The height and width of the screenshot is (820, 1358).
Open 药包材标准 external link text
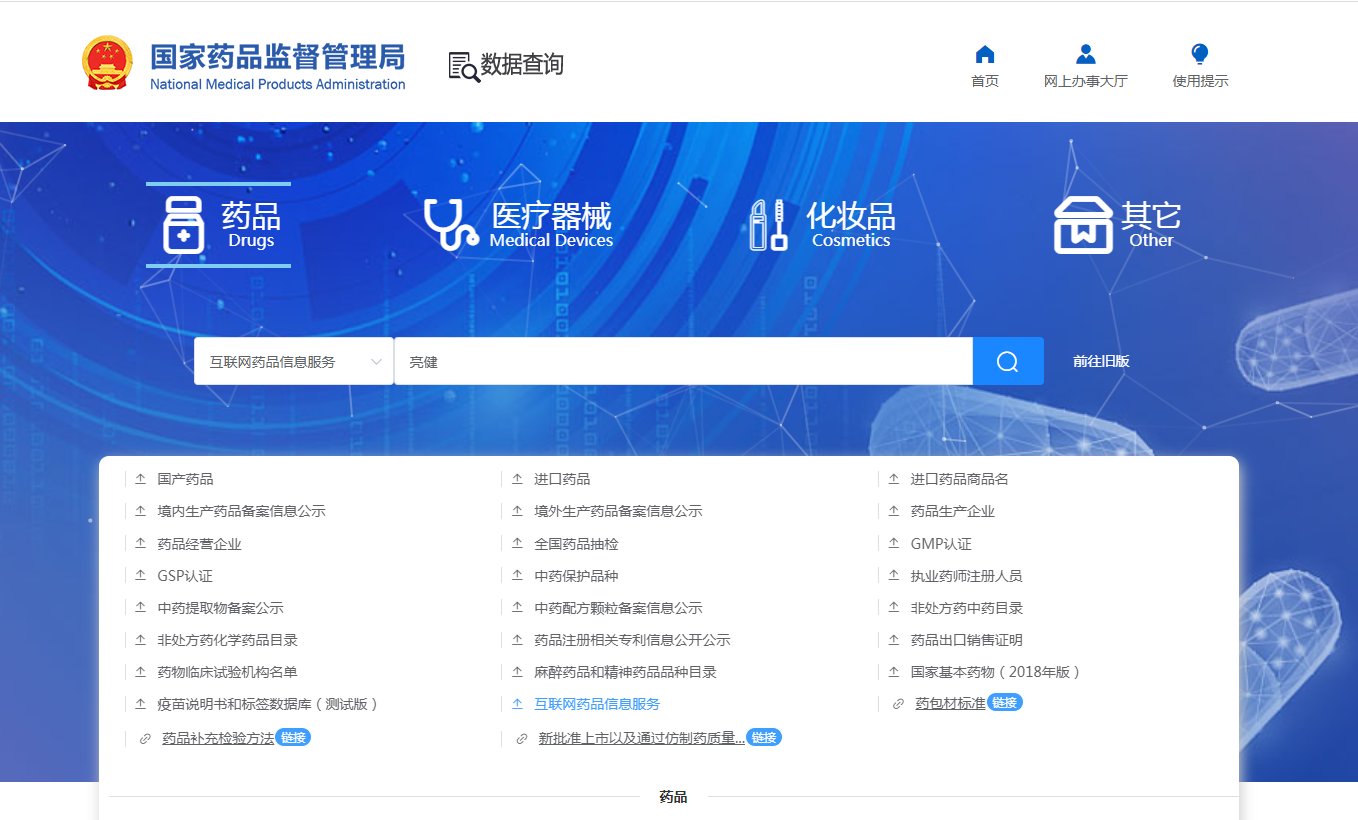(x=950, y=704)
